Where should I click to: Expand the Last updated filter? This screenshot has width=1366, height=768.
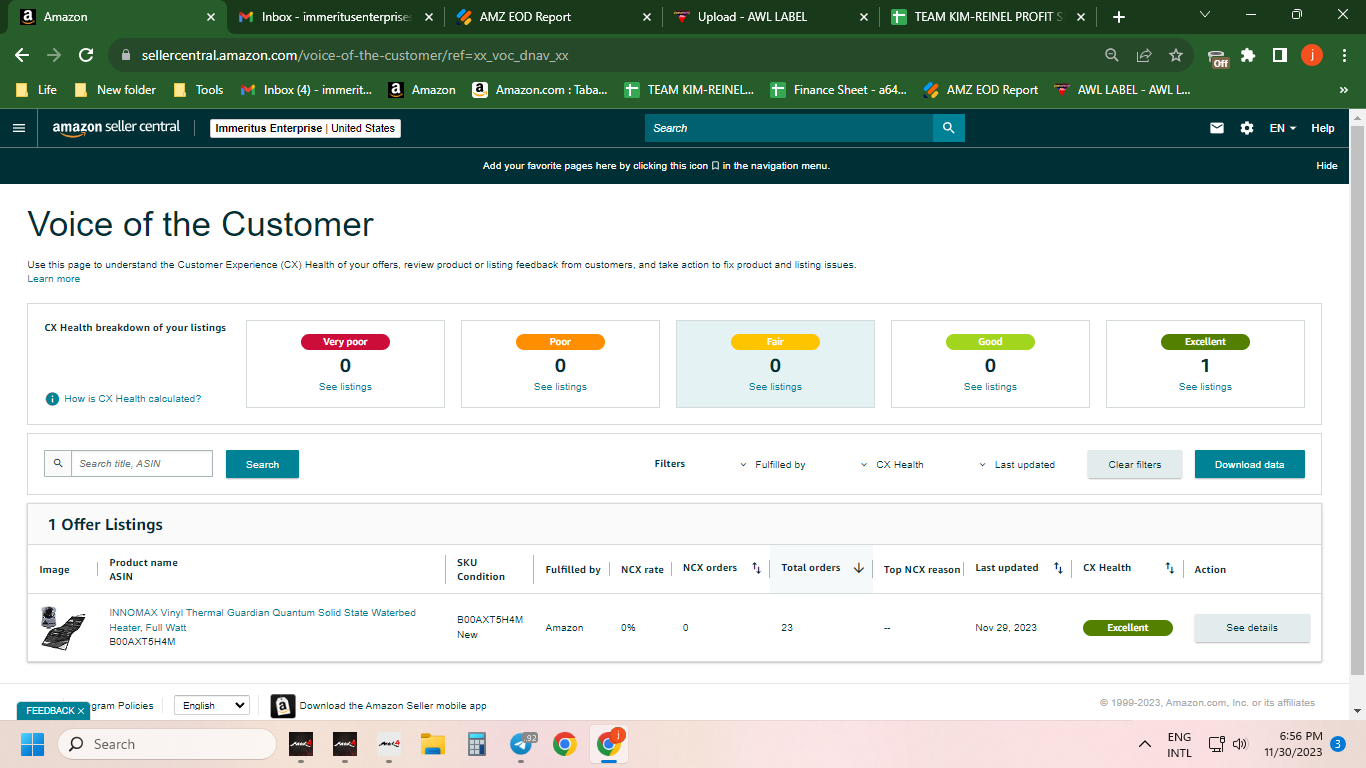(x=1017, y=465)
